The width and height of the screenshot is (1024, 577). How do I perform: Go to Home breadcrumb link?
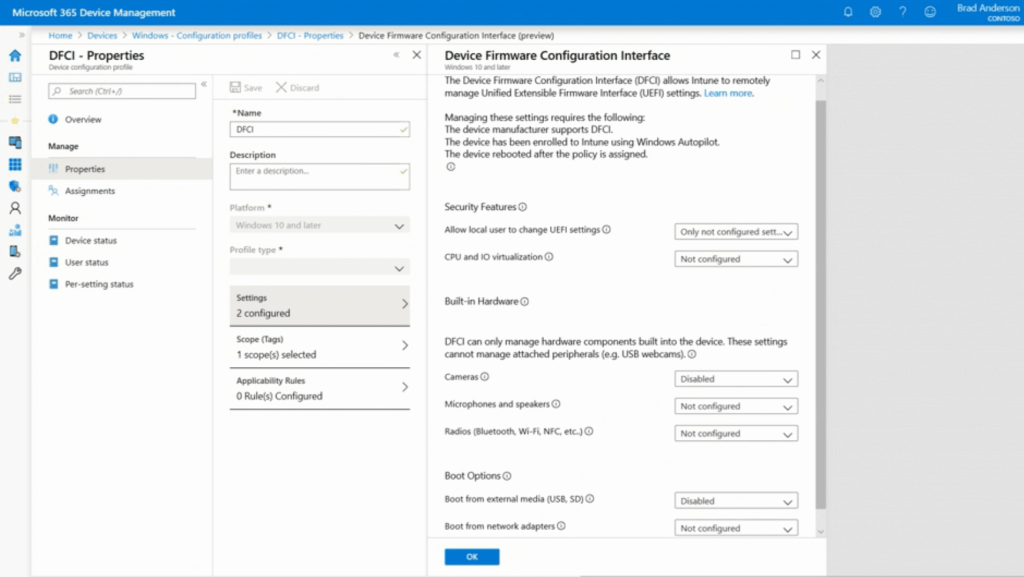tap(60, 35)
